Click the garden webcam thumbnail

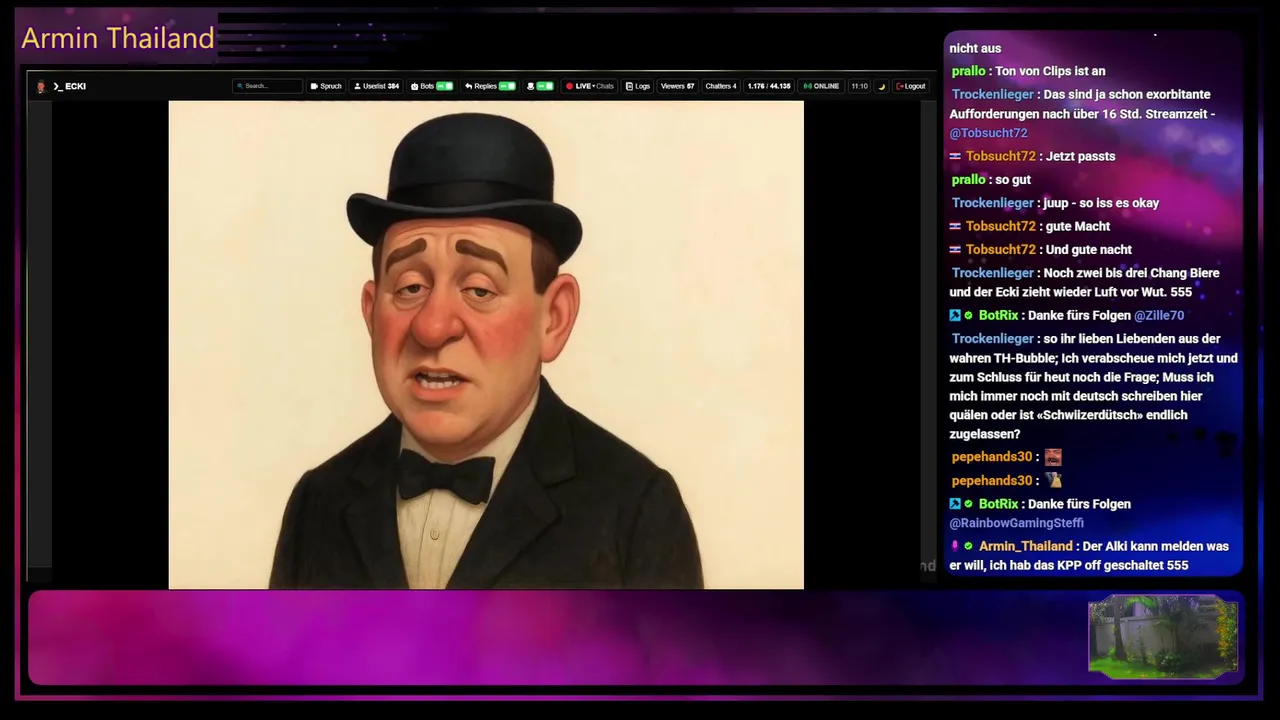[x=1163, y=637]
